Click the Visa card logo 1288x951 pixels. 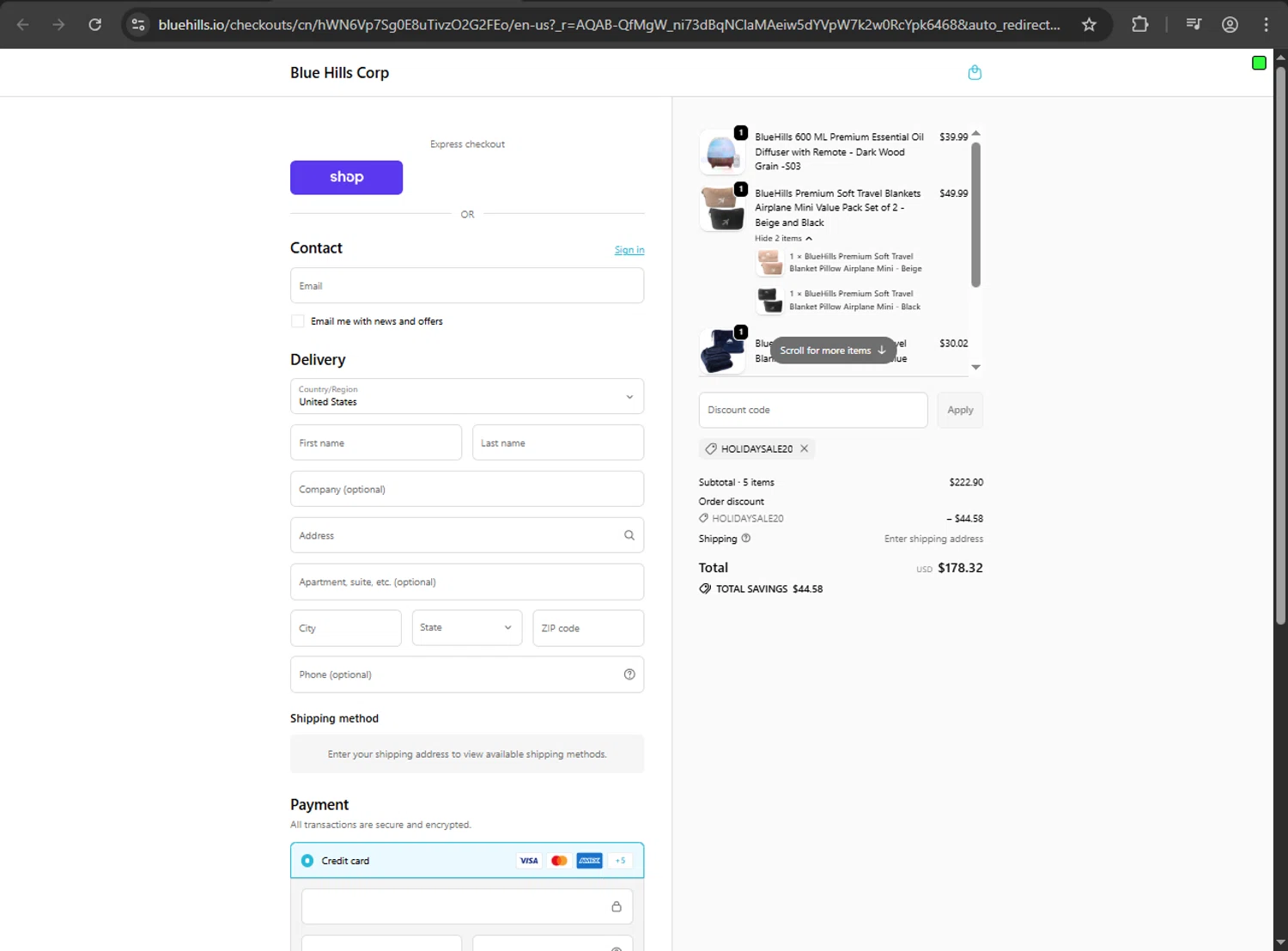click(x=529, y=861)
